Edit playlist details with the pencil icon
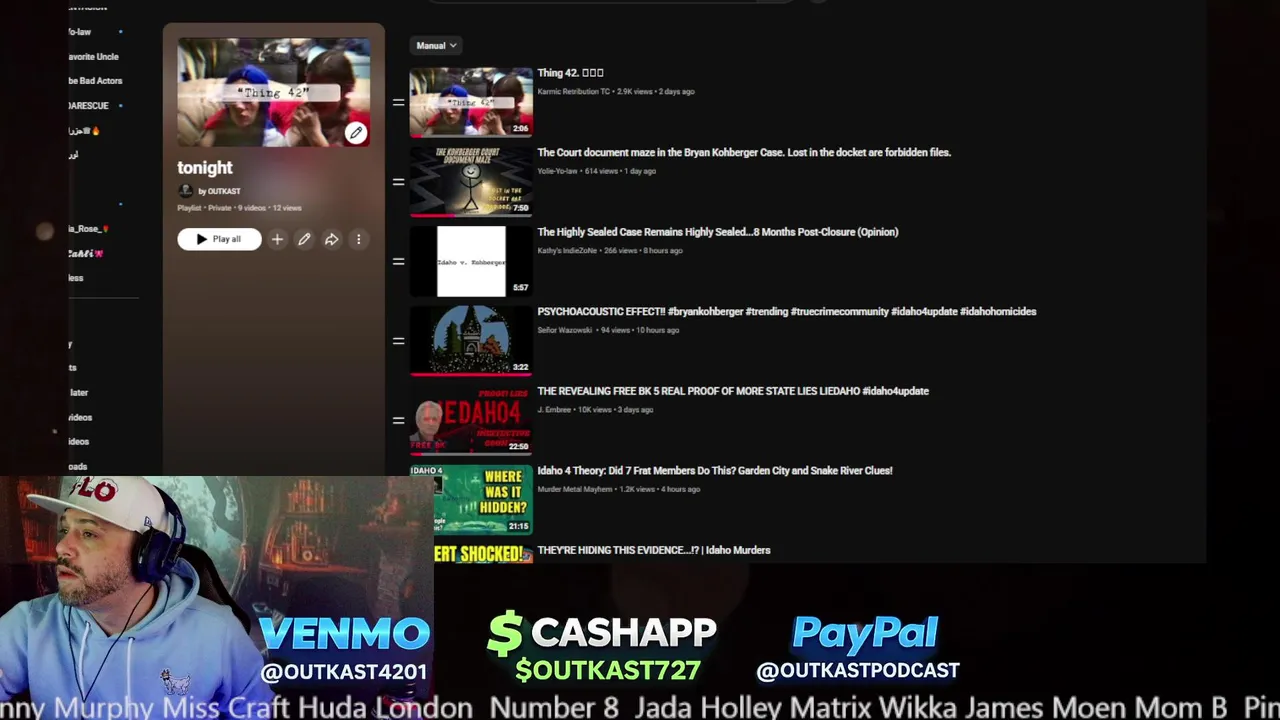Screen dimensions: 1280x720 (x=304, y=239)
